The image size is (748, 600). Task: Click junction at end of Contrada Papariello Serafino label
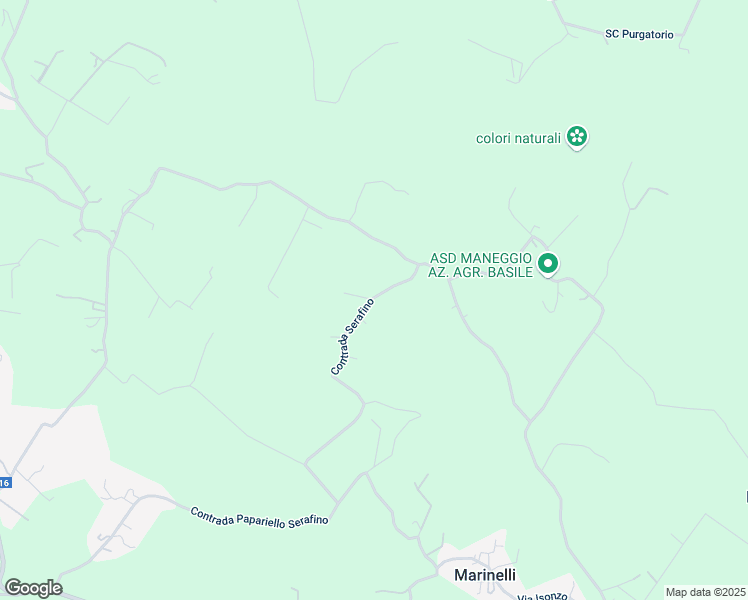338,503
